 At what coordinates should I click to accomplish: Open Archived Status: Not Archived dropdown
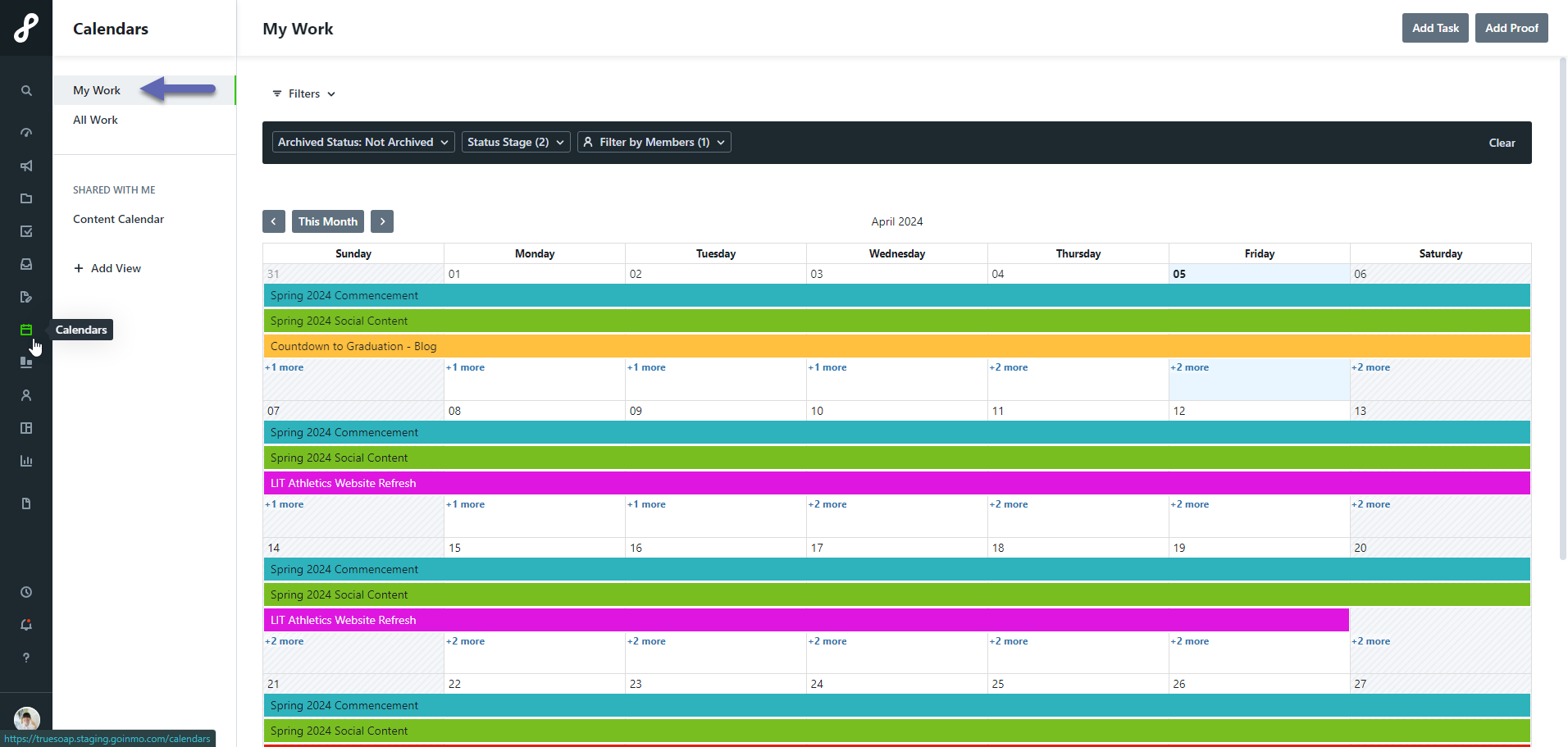(363, 142)
